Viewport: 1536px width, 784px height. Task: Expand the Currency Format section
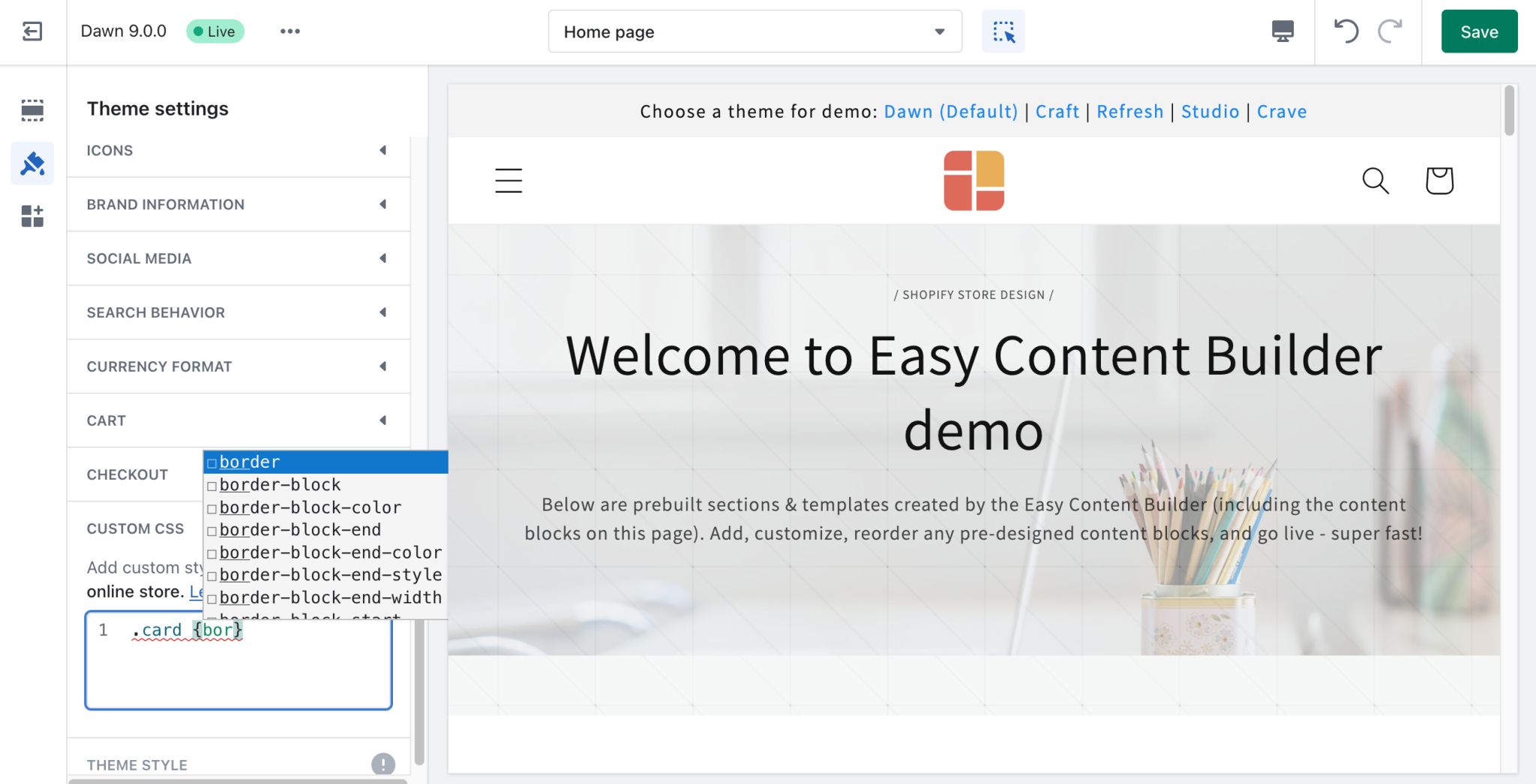pyautogui.click(x=238, y=367)
